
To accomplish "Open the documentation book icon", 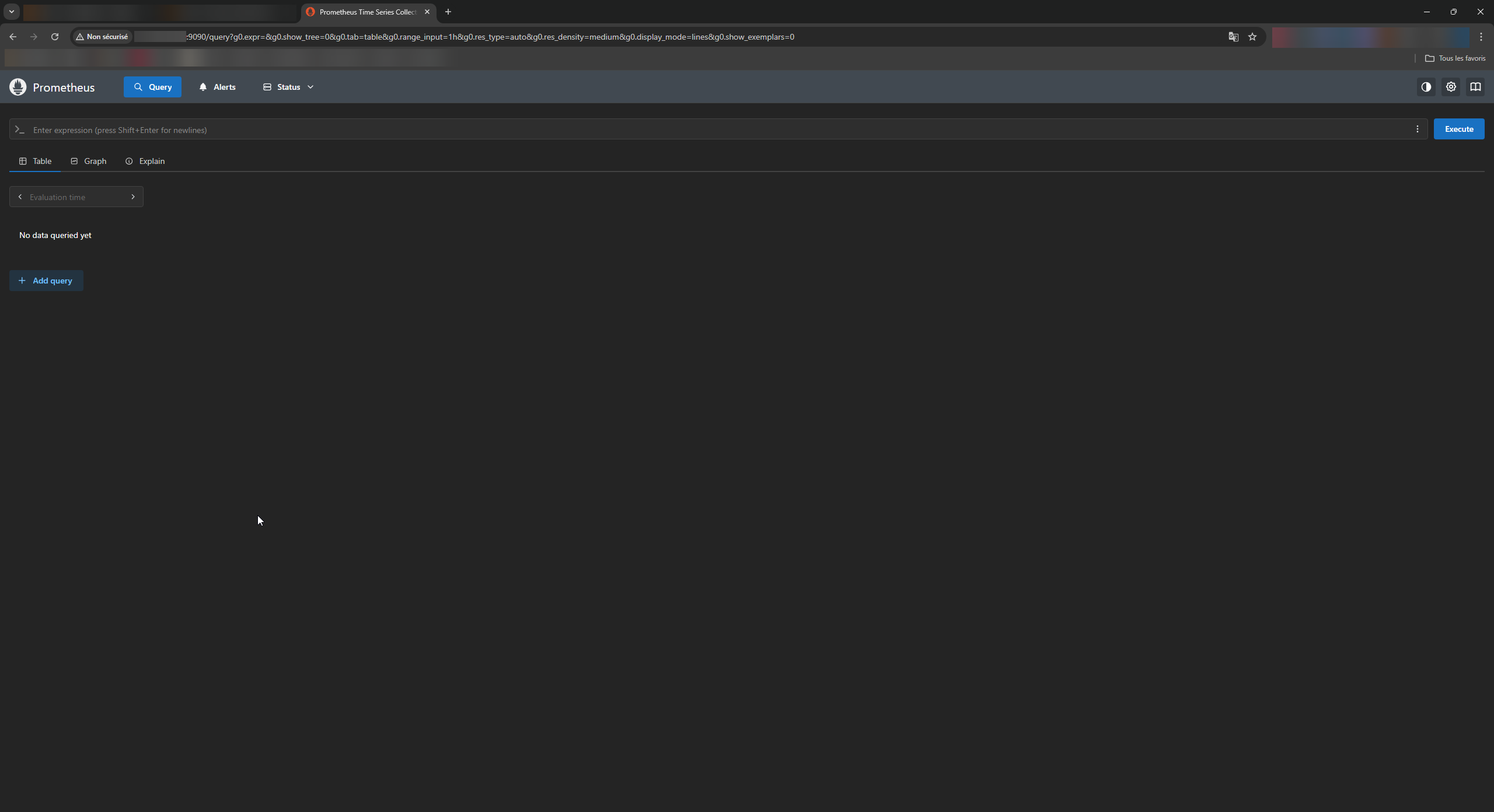I will tap(1475, 87).
